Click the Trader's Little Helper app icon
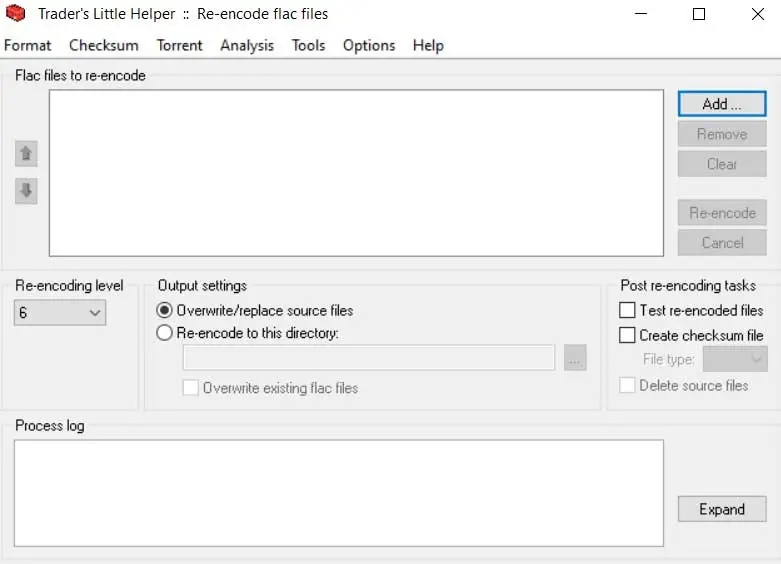 pos(15,13)
